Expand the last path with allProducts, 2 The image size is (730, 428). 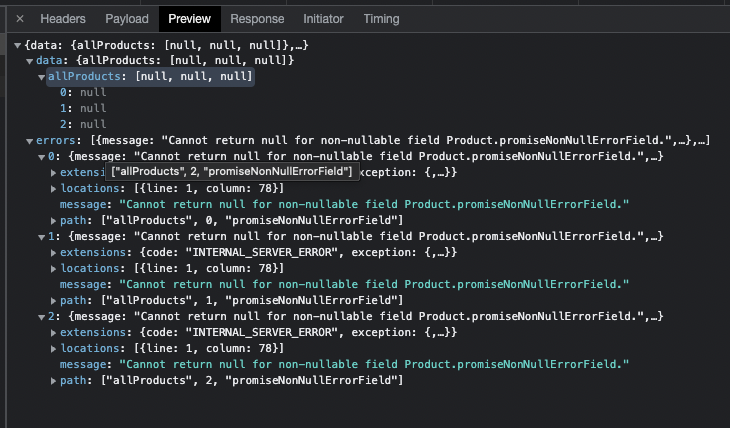[53, 381]
